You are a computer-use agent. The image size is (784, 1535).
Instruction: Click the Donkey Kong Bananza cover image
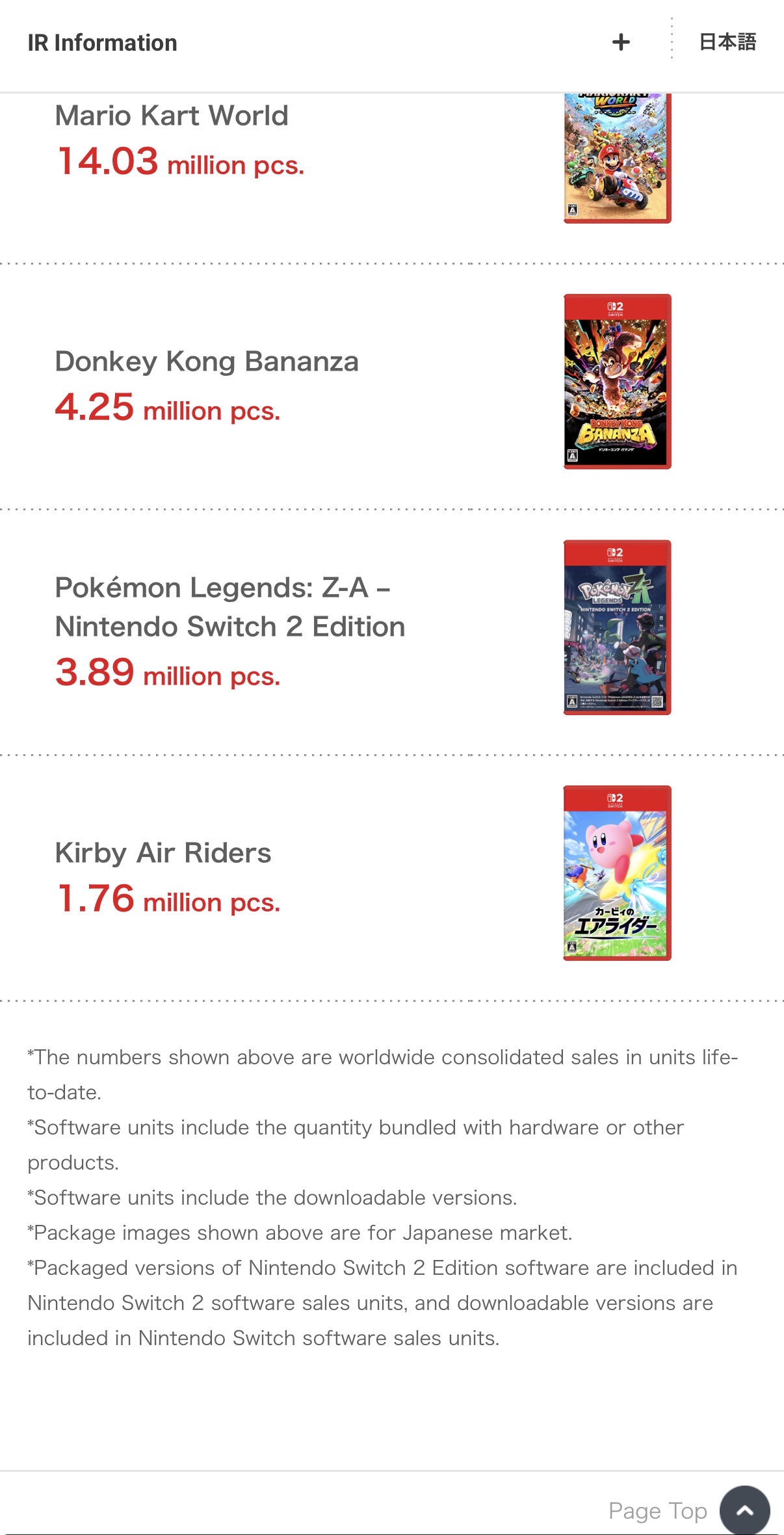coord(617,382)
